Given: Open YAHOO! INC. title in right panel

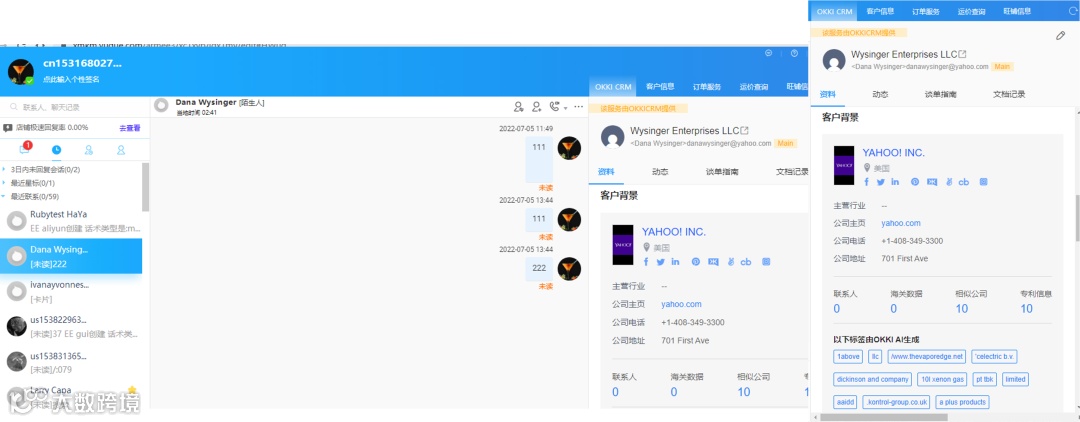Looking at the screenshot, I should pyautogui.click(x=893, y=153).
